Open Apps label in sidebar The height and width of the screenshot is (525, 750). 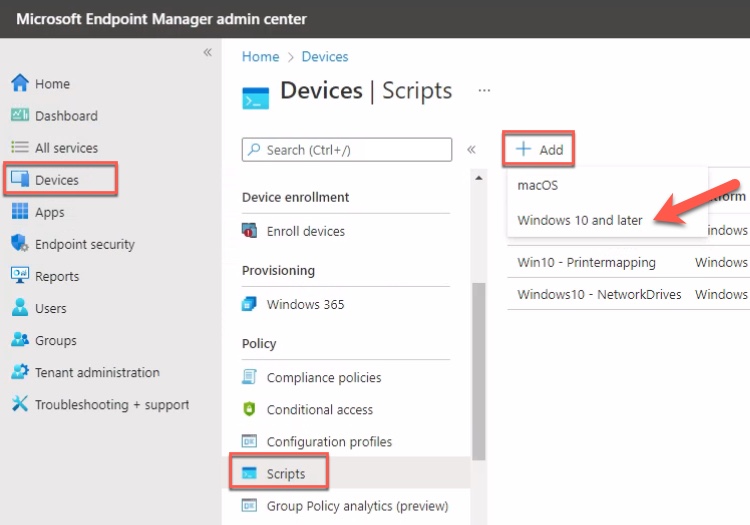click(49, 212)
